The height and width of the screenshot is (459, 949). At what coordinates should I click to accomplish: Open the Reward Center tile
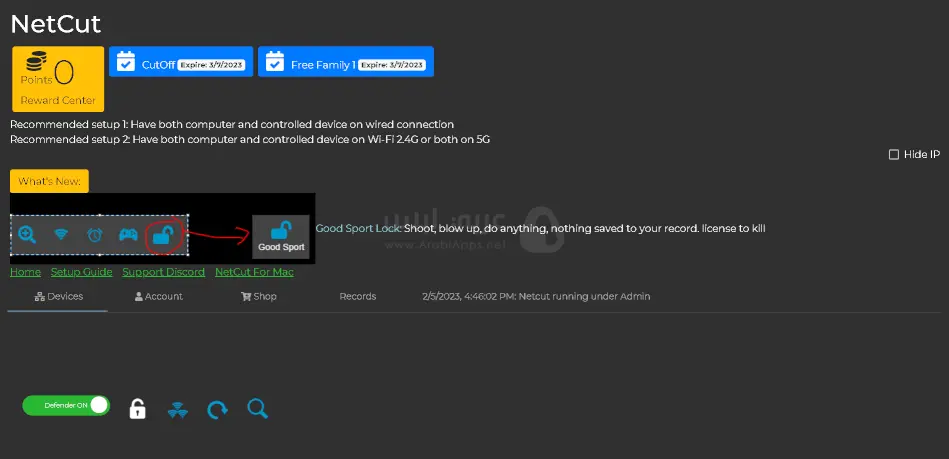point(58,100)
